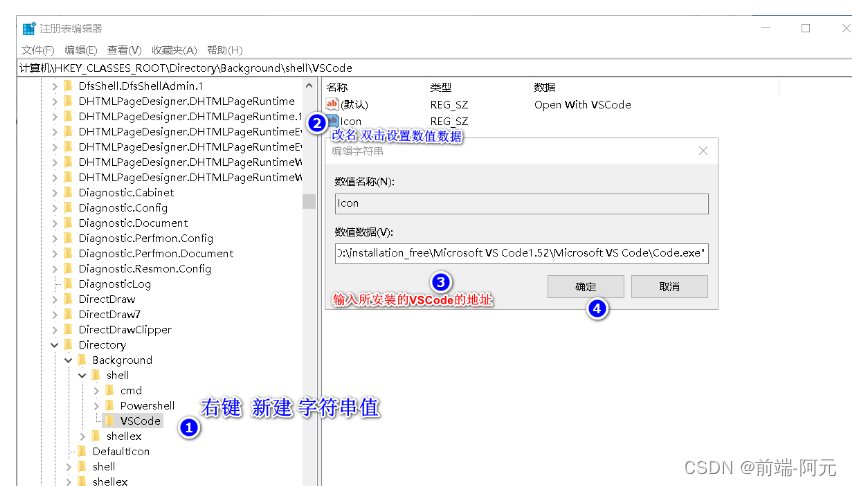Click the tree pane scrollbar thumb

[309, 201]
